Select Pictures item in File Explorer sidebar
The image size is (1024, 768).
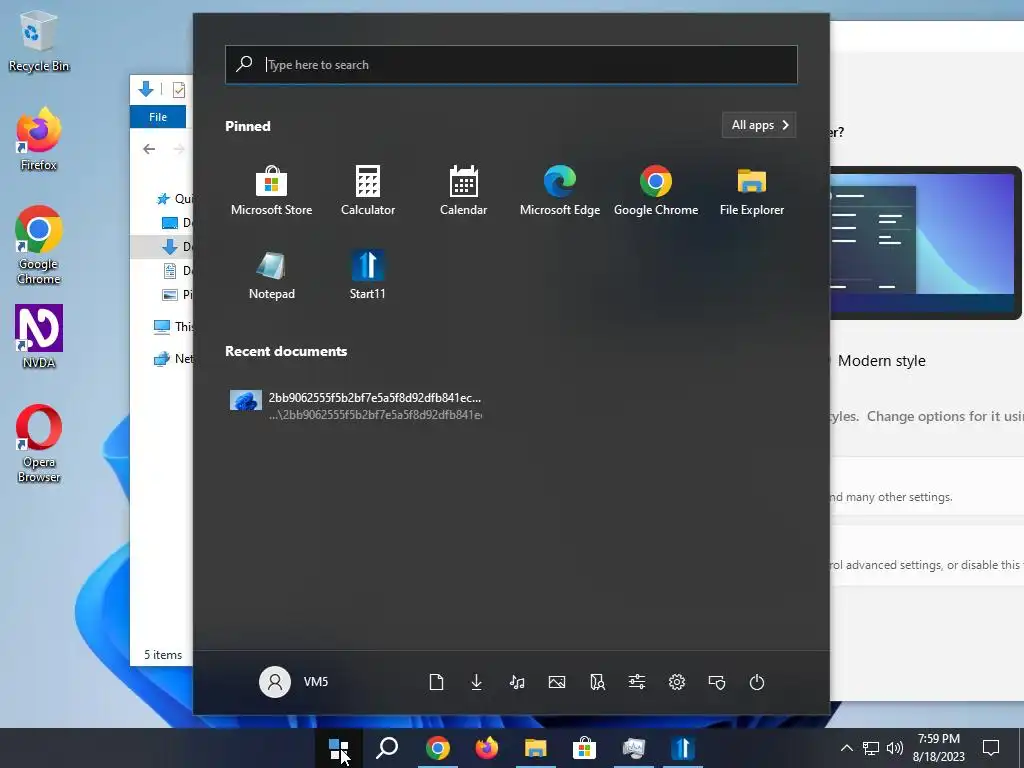click(x=177, y=295)
